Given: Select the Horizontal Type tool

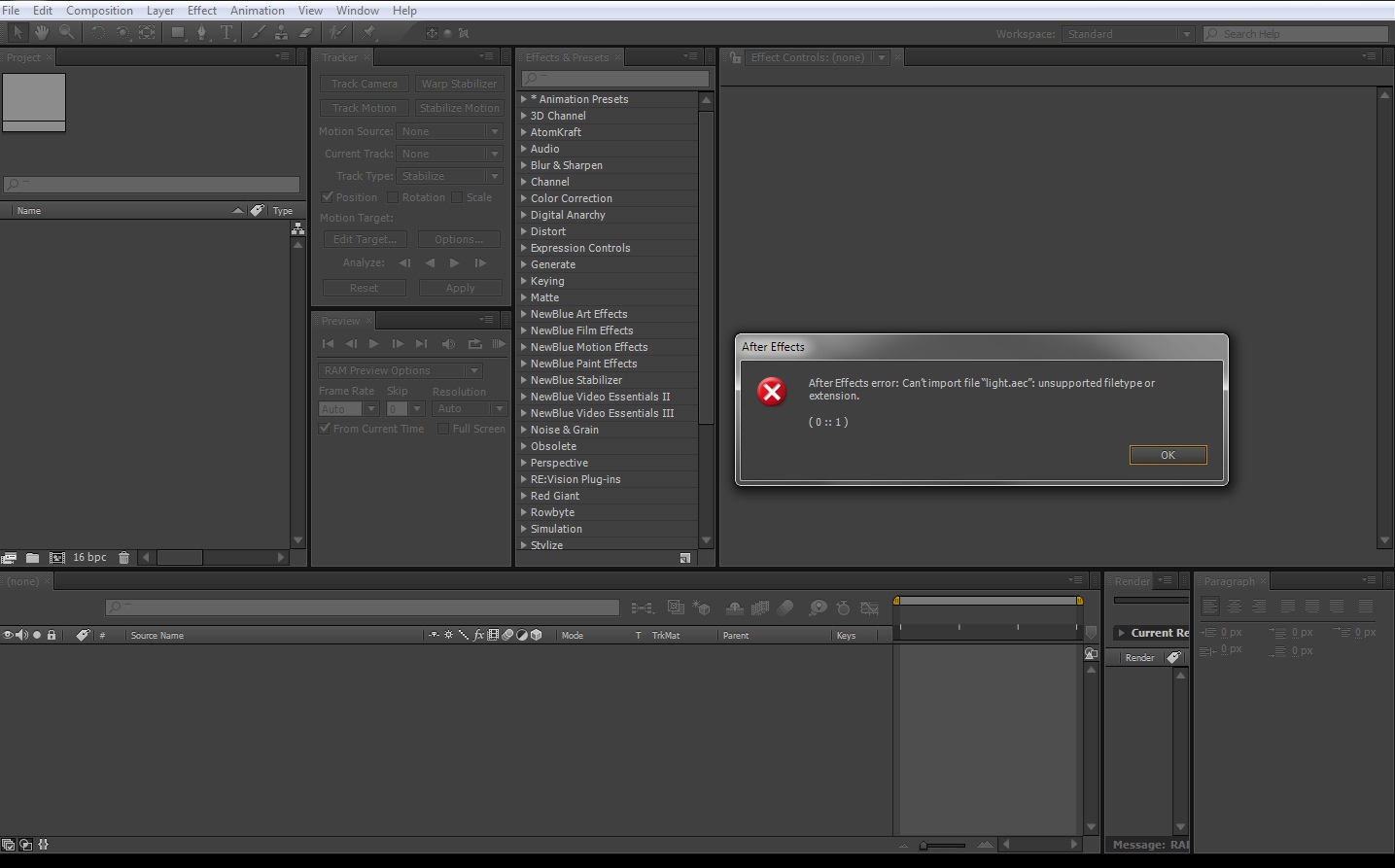Looking at the screenshot, I should 227,32.
